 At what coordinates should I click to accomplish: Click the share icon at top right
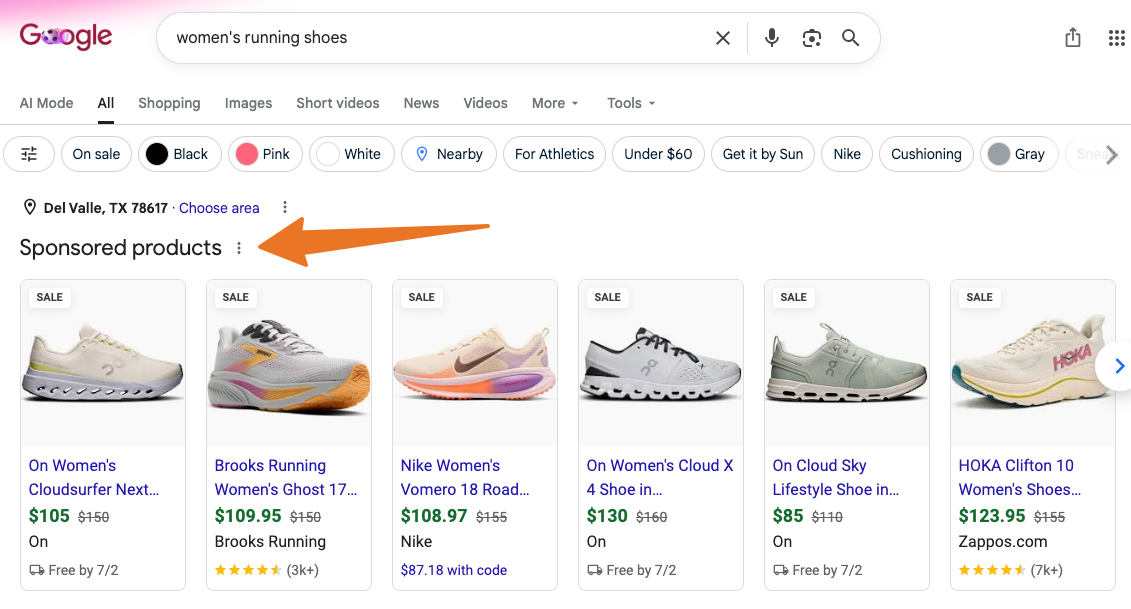click(x=1073, y=38)
